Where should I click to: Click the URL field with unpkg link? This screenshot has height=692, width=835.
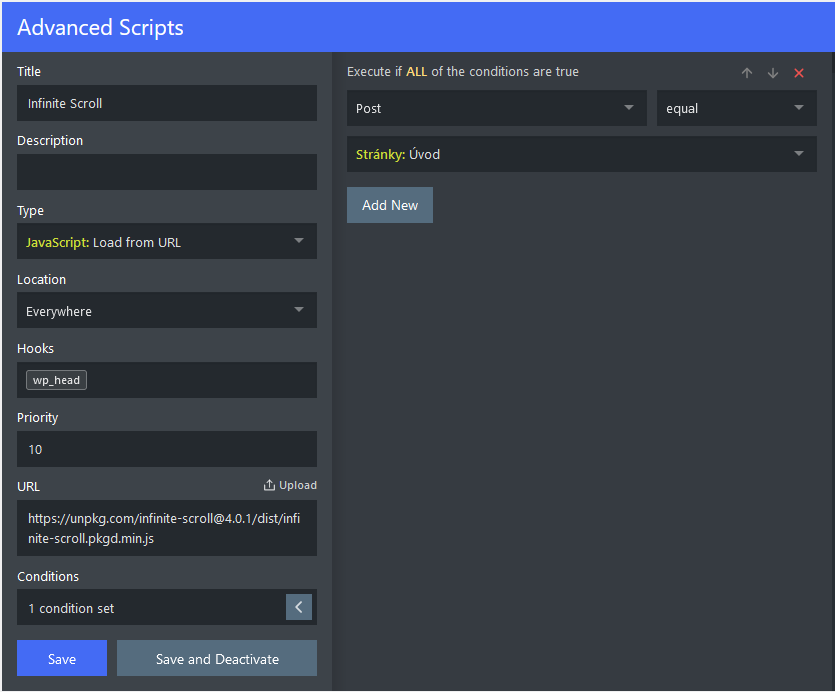(x=167, y=528)
